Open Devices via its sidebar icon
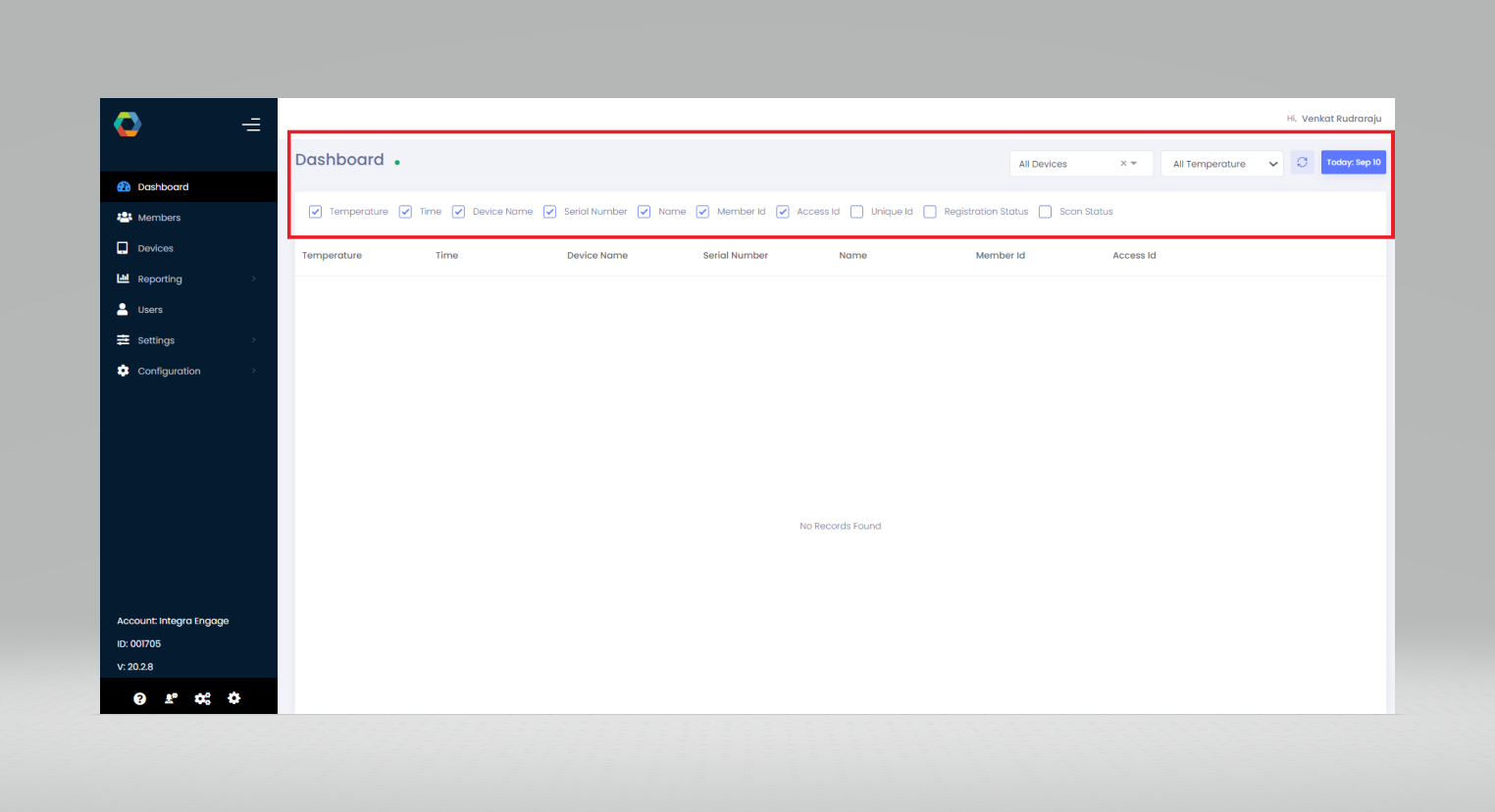1495x812 pixels. [x=122, y=247]
